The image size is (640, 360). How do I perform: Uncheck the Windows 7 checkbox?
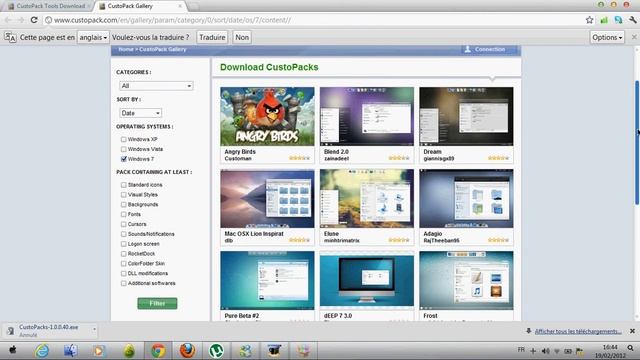pyautogui.click(x=124, y=159)
